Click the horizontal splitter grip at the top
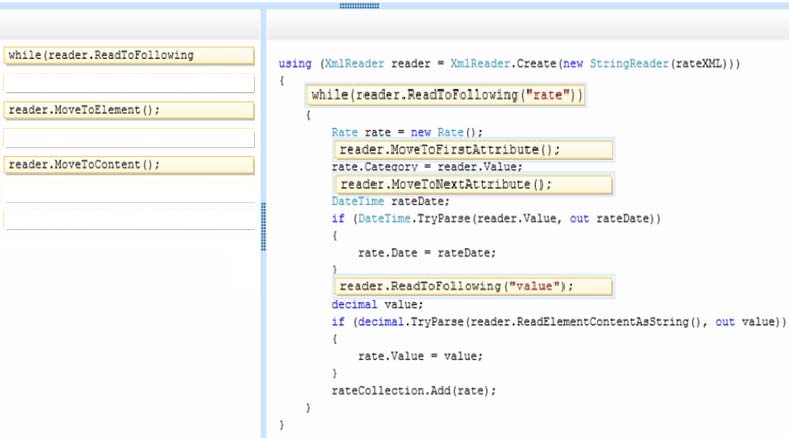Image resolution: width=789 pixels, height=438 pixels. tap(359, 6)
